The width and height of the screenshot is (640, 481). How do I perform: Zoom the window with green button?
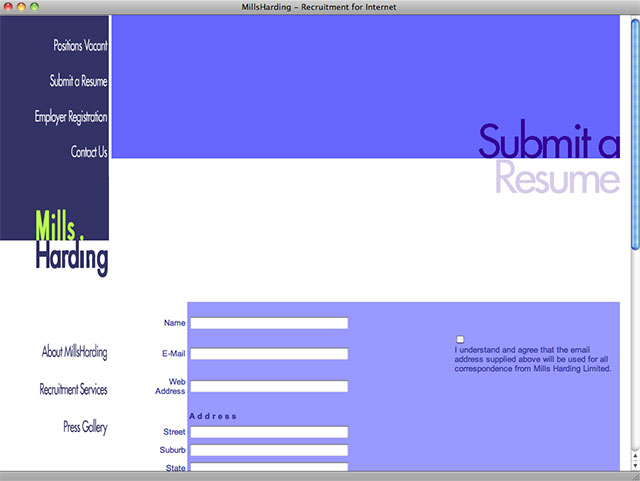pyautogui.click(x=34, y=7)
